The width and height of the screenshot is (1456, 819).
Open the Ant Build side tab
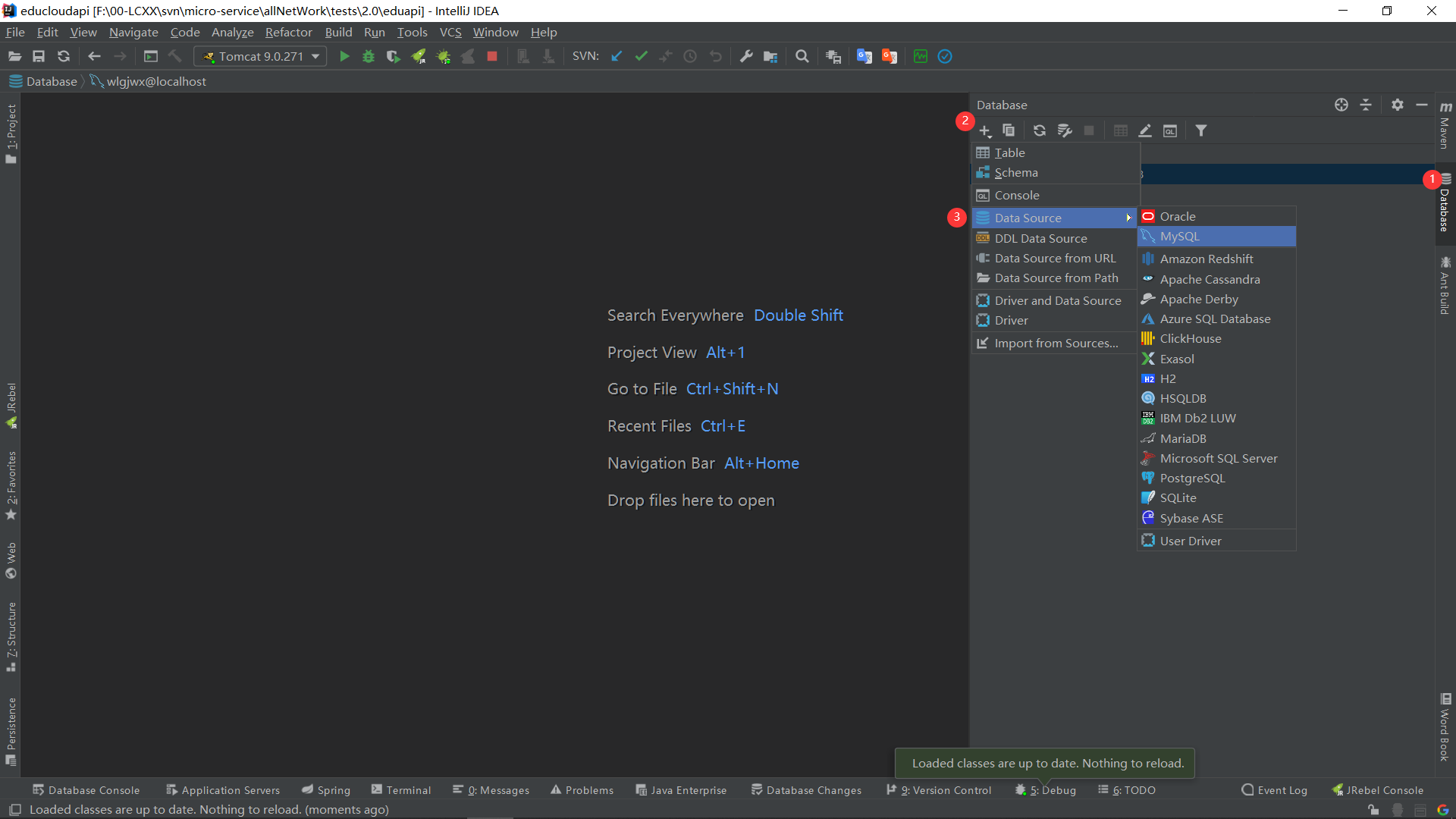(x=1445, y=285)
